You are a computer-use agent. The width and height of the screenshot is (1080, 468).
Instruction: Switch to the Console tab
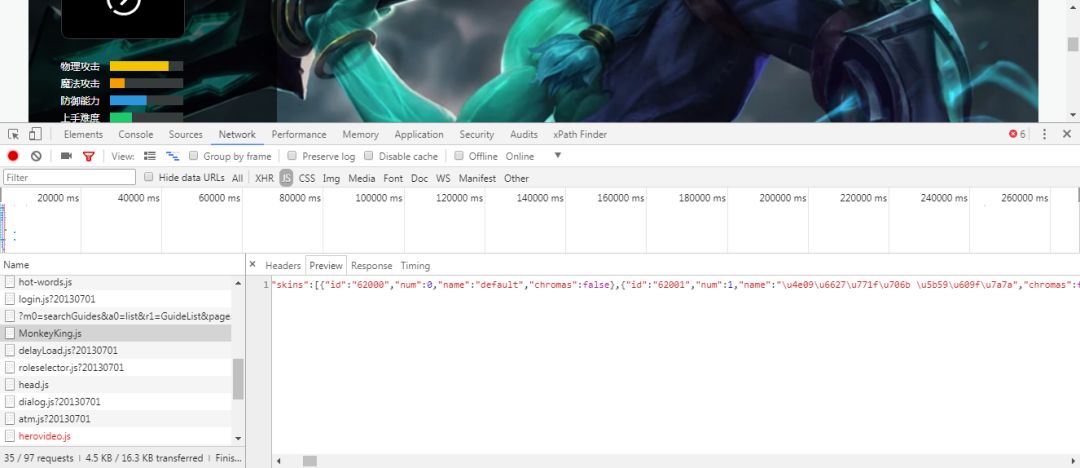[x=136, y=134]
